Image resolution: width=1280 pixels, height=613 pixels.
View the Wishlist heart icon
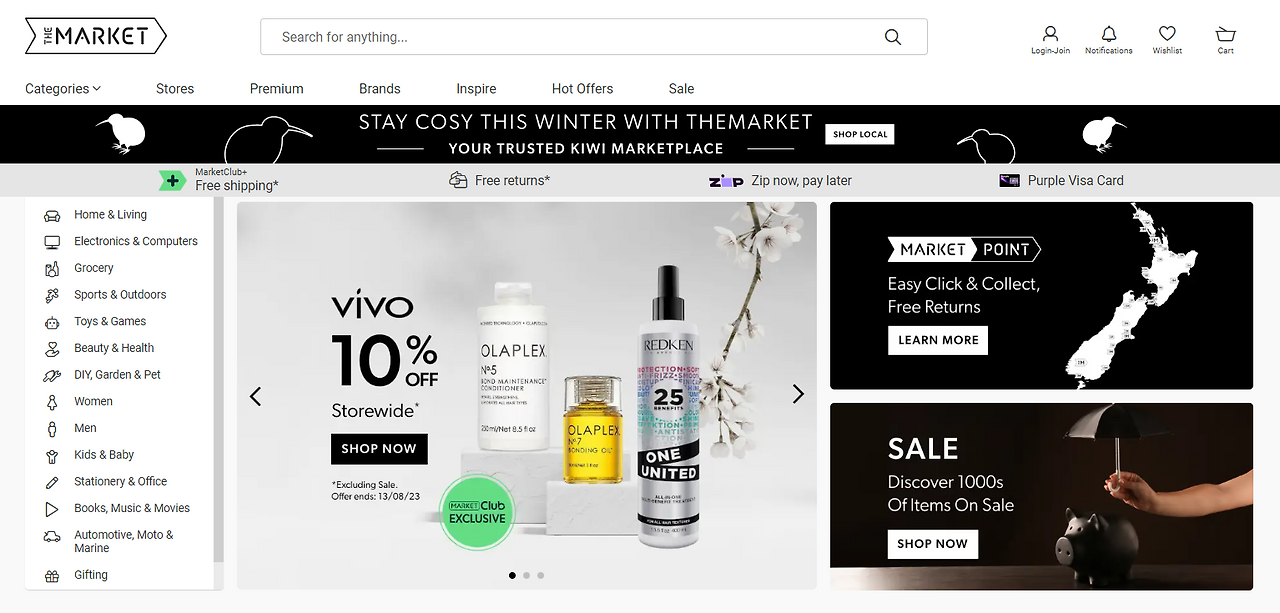pyautogui.click(x=1167, y=33)
